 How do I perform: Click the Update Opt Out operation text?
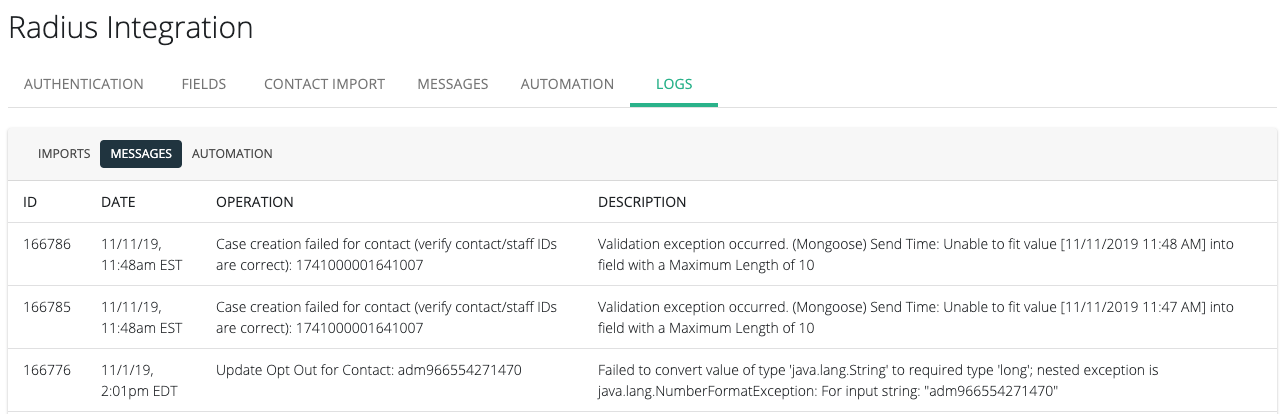point(368,370)
